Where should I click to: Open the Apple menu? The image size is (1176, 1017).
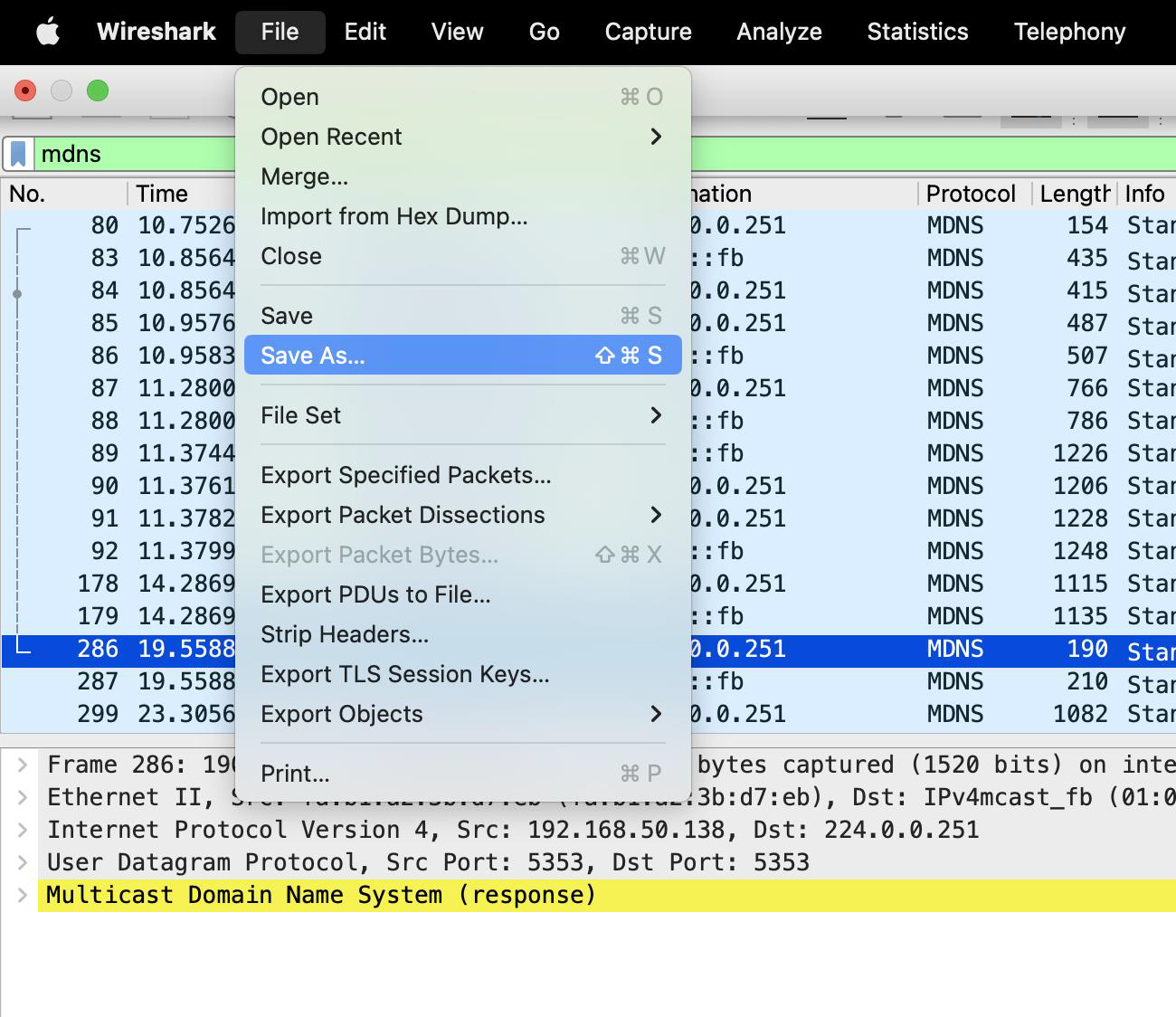47,33
